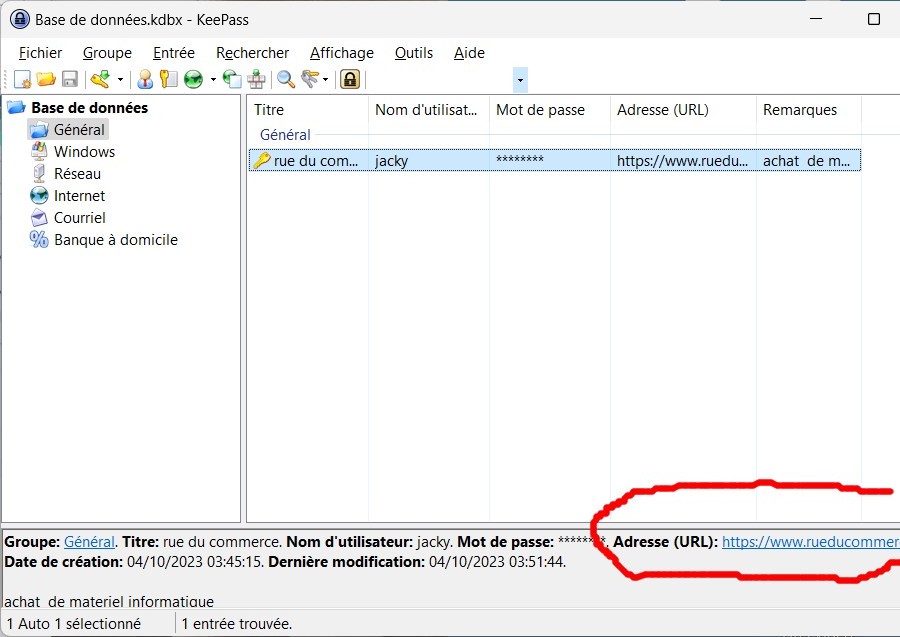Select the Internet group in the tree
This screenshot has height=637, width=900.
79,196
